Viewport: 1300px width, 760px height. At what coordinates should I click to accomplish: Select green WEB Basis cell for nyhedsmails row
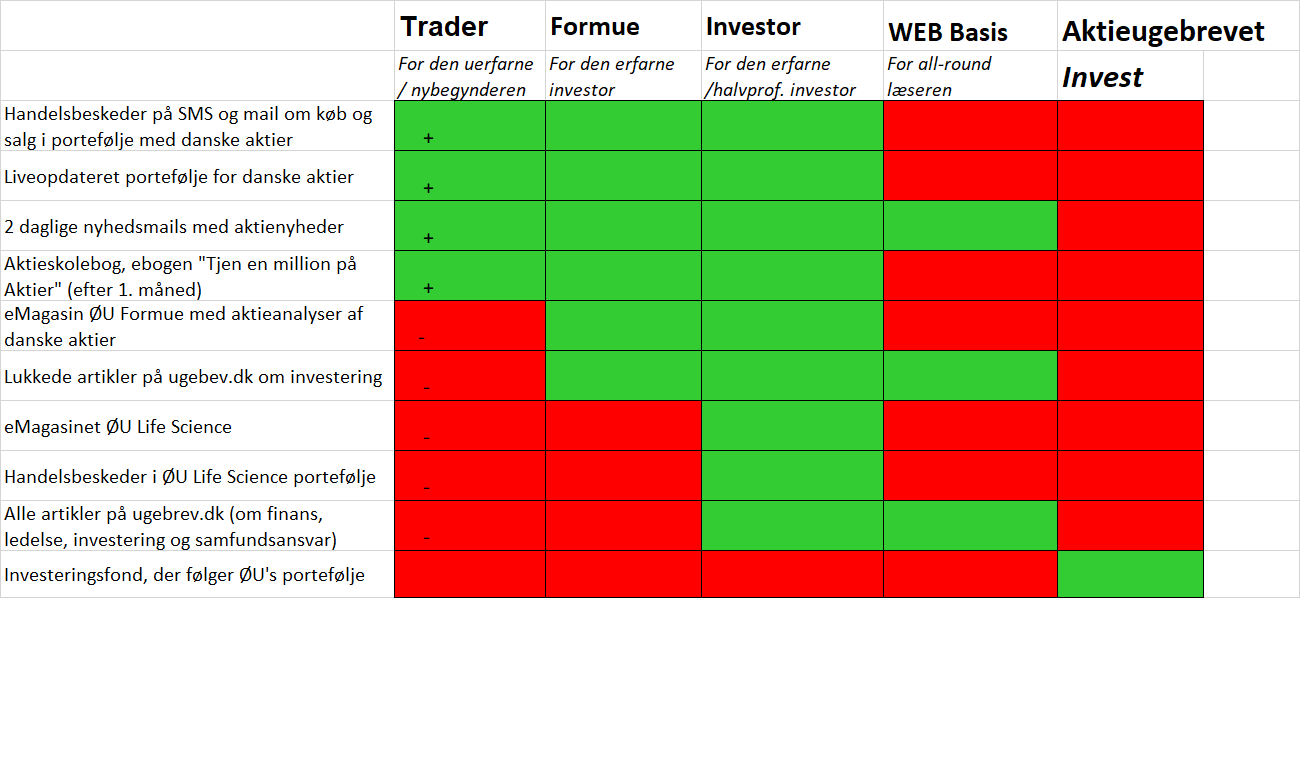[970, 225]
